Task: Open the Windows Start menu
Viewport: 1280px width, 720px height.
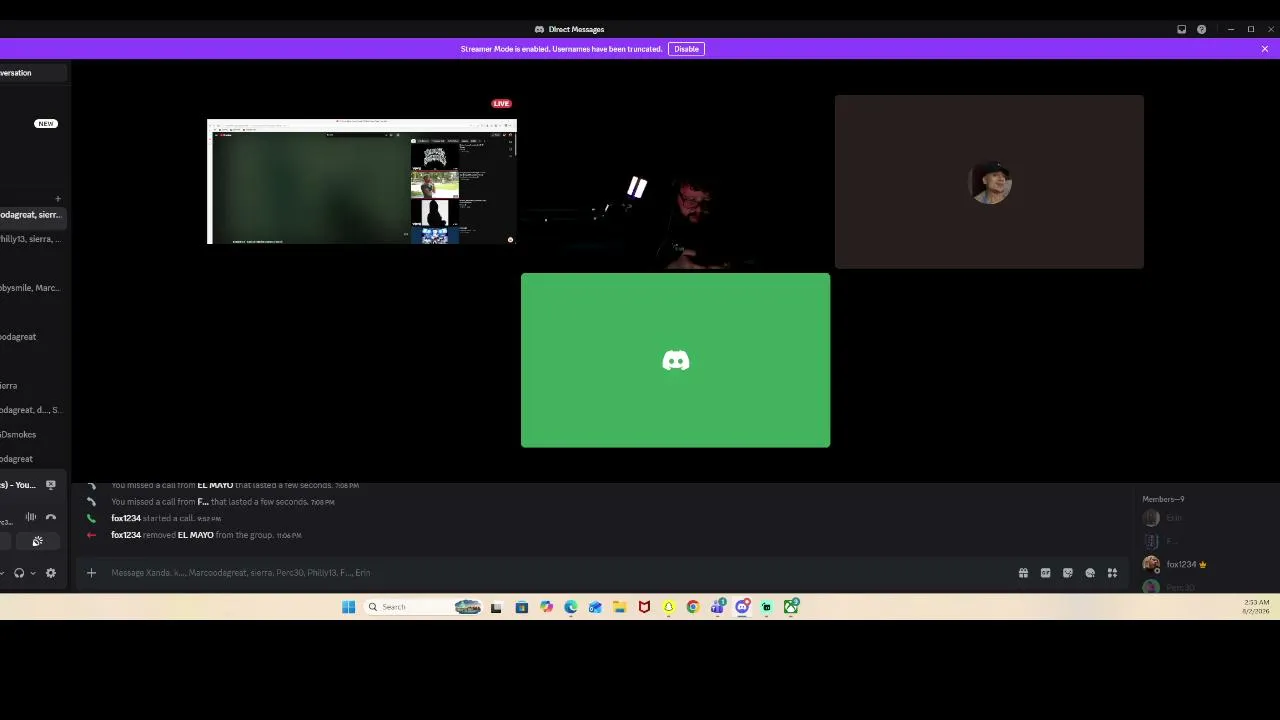Action: [x=348, y=607]
